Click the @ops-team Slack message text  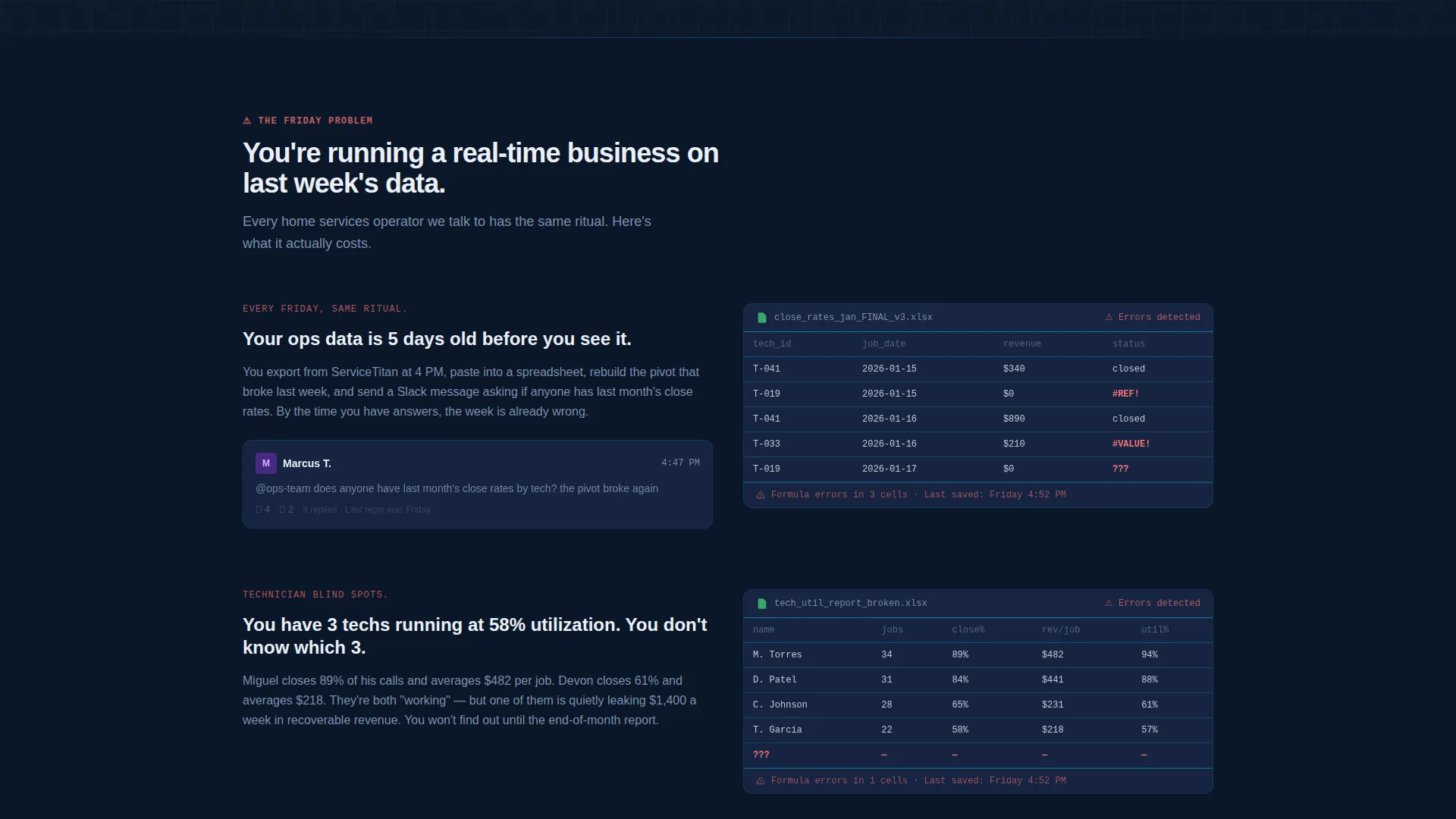click(457, 488)
